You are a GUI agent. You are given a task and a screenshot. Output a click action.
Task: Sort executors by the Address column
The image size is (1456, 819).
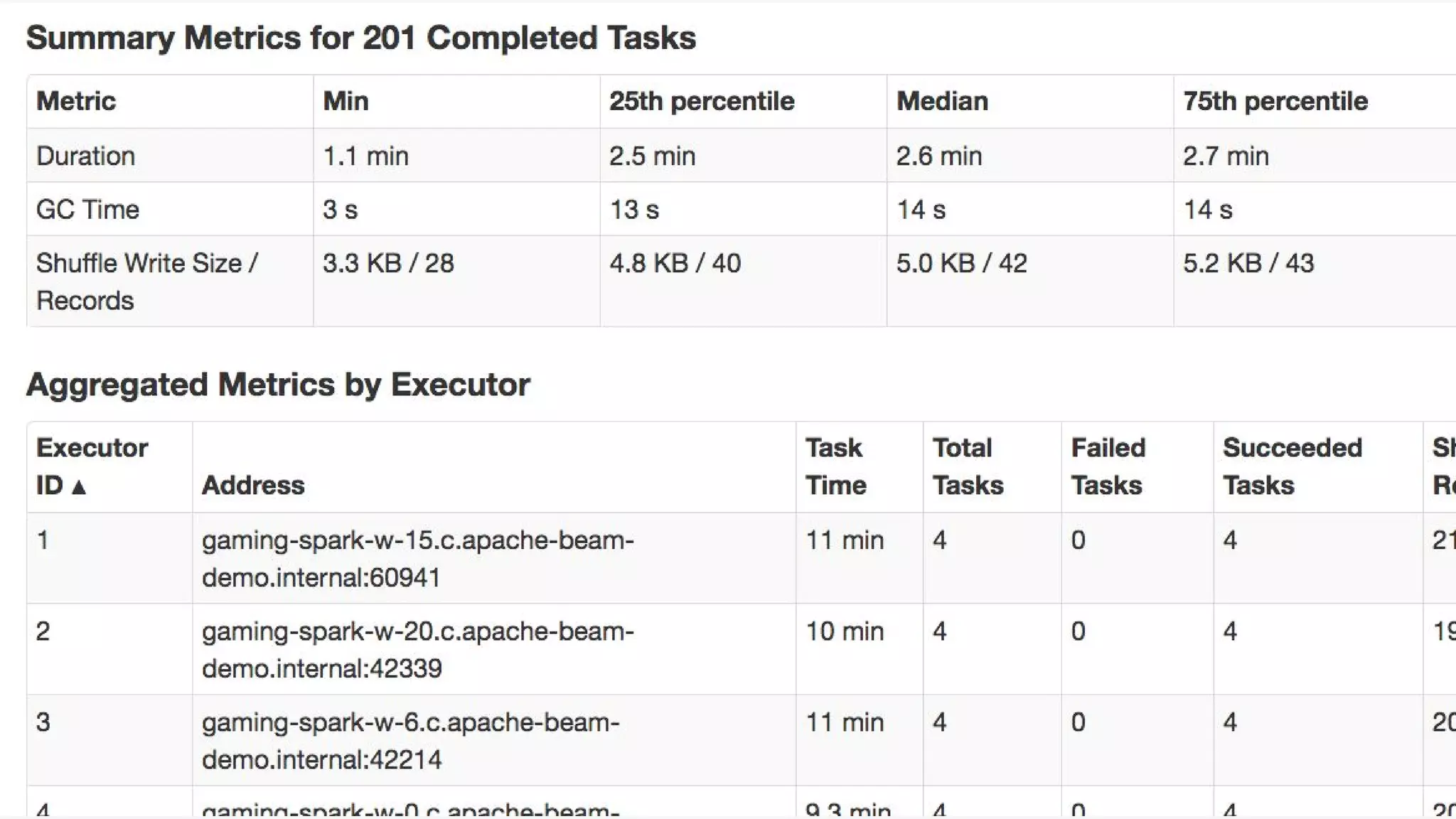pyautogui.click(x=253, y=486)
